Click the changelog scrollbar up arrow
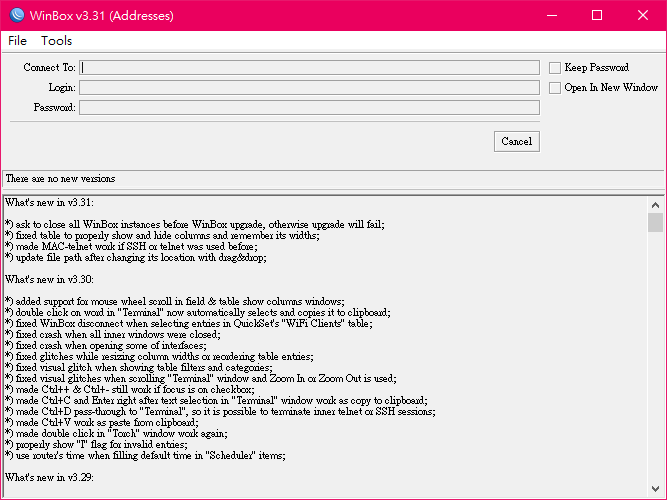The width and height of the screenshot is (667, 500). [x=656, y=205]
